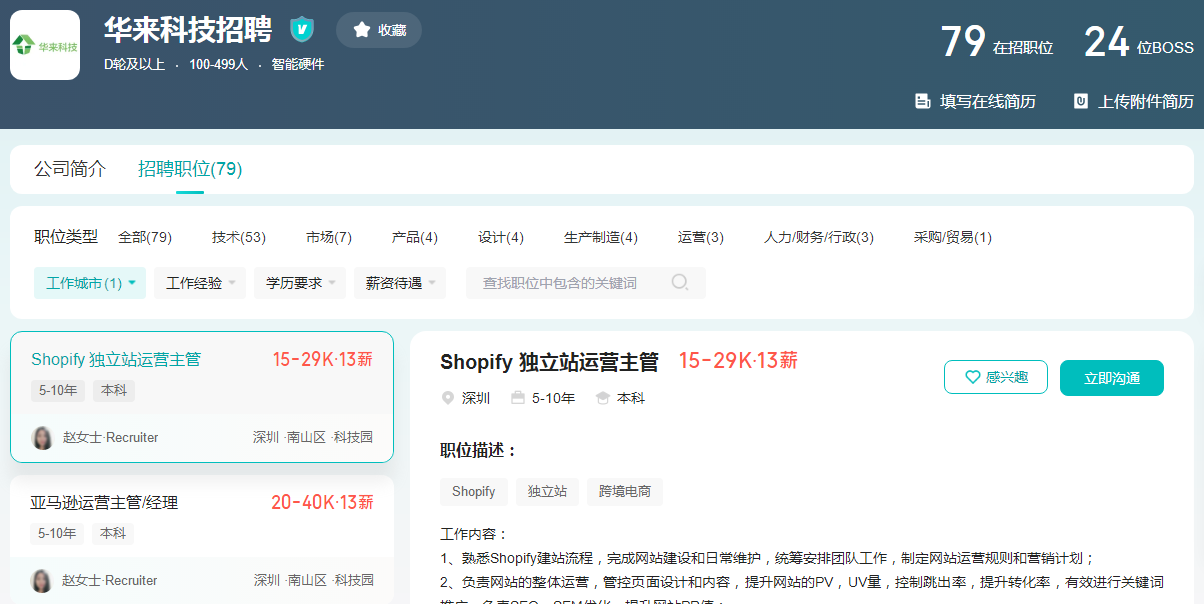
Task: Click the 填写在线简历 document icon
Action: [x=923, y=101]
